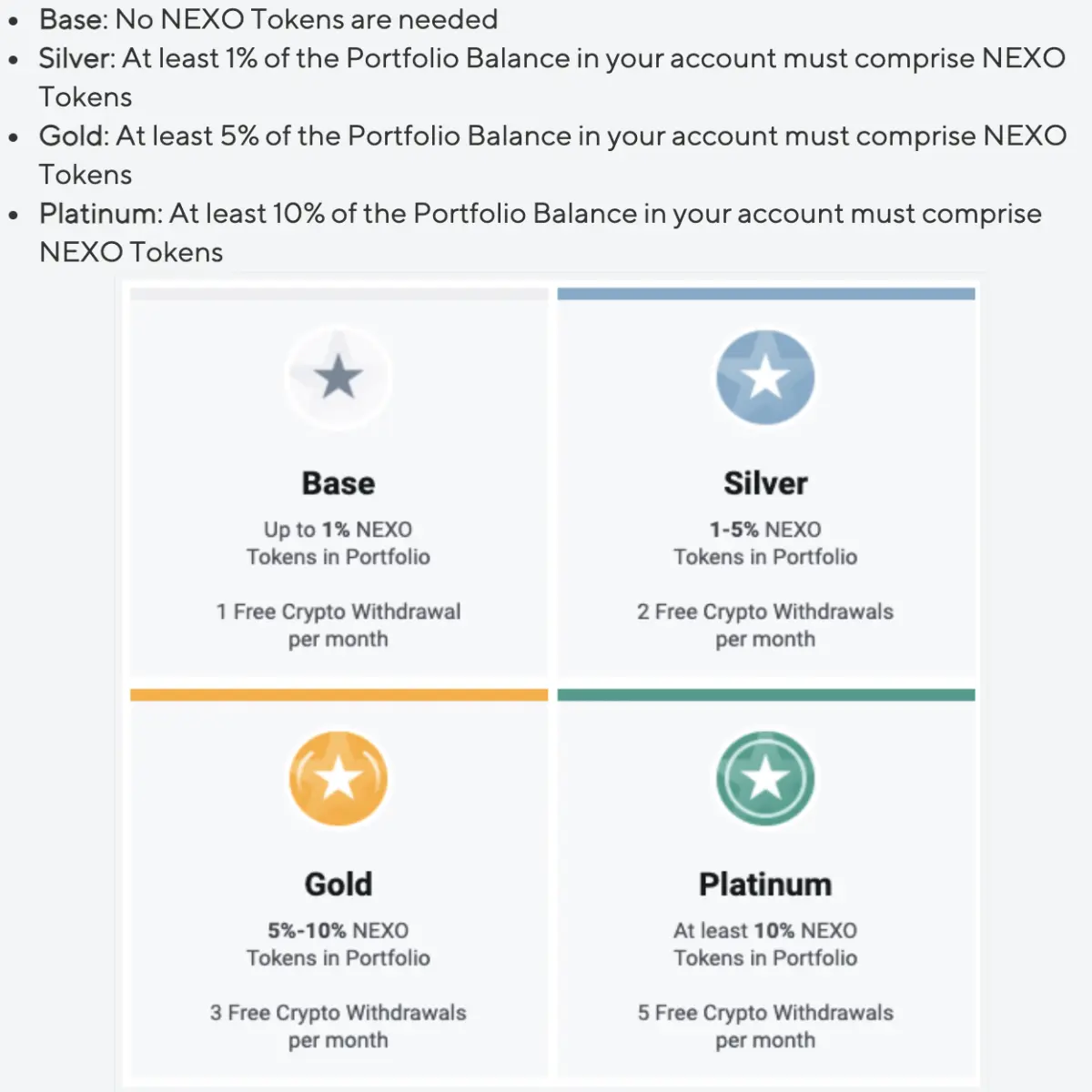This screenshot has height=1092, width=1092.
Task: Select the Base tier heading
Action: [x=339, y=483]
